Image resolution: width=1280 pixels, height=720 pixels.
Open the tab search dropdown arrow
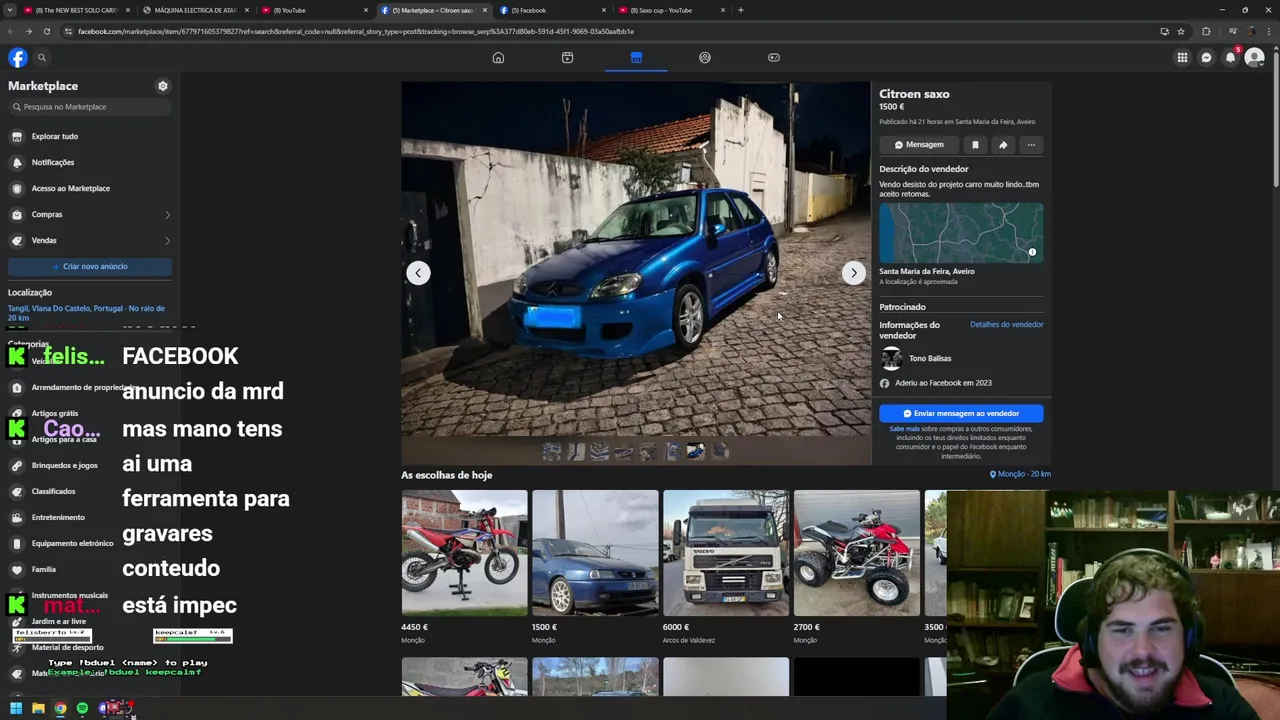point(11,10)
